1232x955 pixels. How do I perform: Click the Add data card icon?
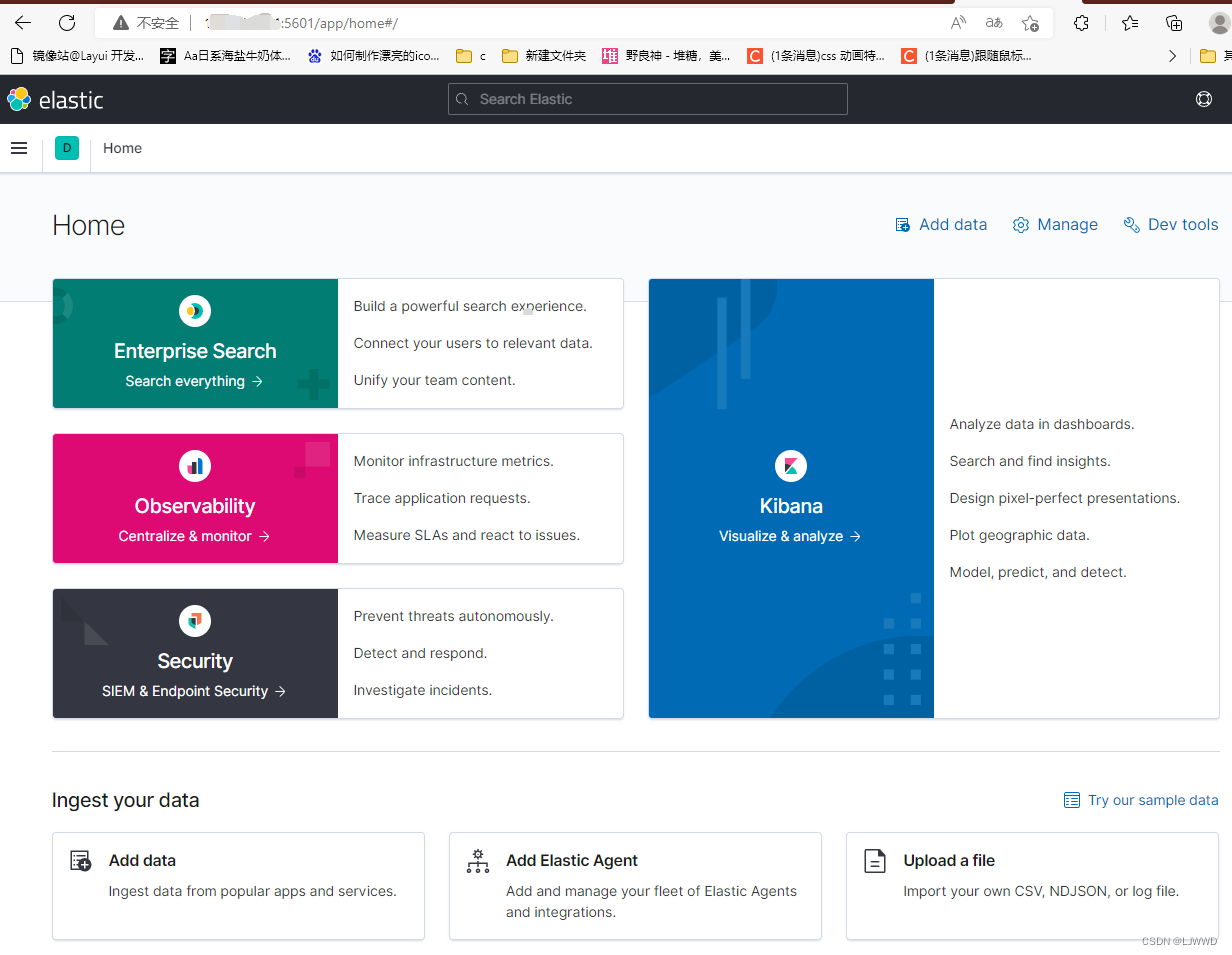81,860
